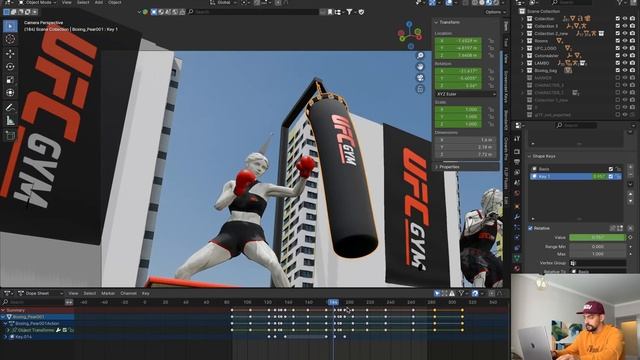This screenshot has height=360, width=640.
Task: Open the Dope Sheet Select menu
Action: click(x=89, y=293)
